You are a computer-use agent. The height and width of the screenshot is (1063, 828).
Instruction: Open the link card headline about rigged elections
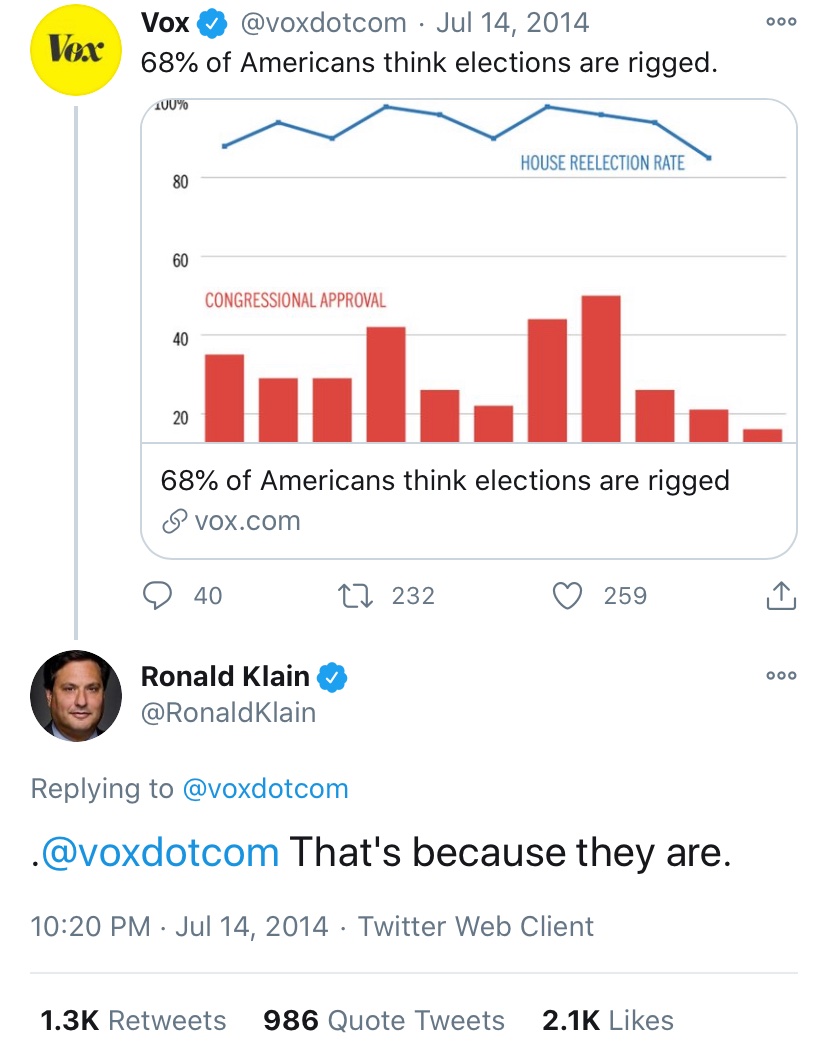[445, 481]
